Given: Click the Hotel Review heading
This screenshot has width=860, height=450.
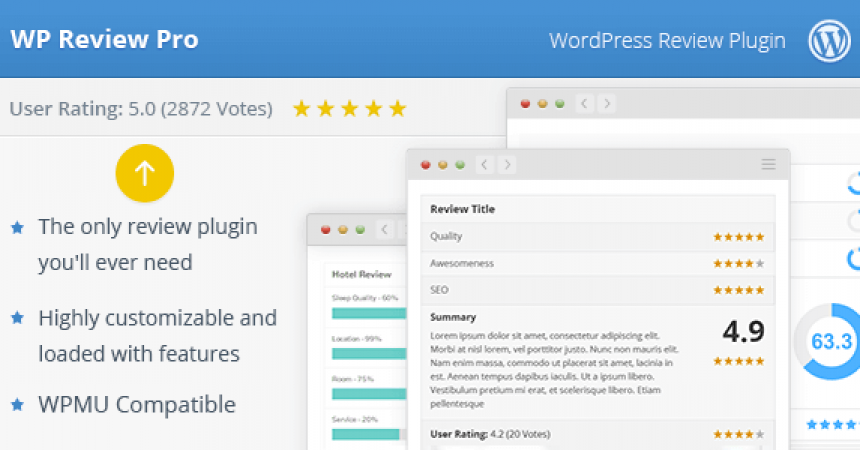Looking at the screenshot, I should point(361,274).
